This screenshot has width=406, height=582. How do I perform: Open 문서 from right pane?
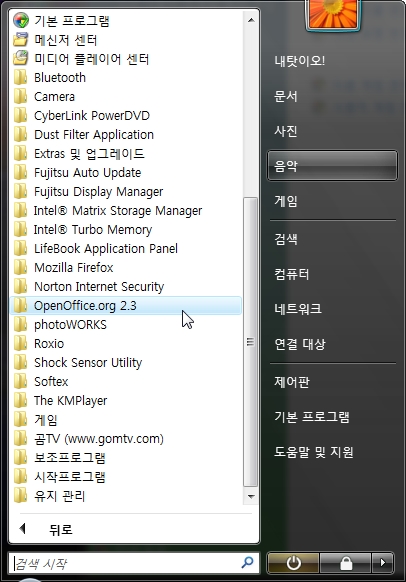pyautogui.click(x=285, y=96)
